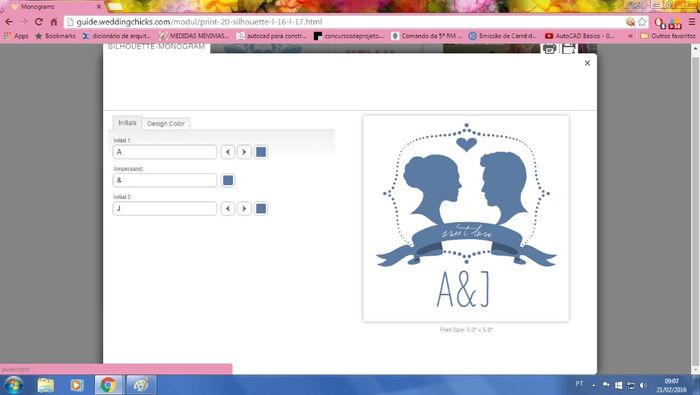Open 'dicionário de arquit...' bookmark
The height and width of the screenshot is (395, 700).
[x=117, y=36]
